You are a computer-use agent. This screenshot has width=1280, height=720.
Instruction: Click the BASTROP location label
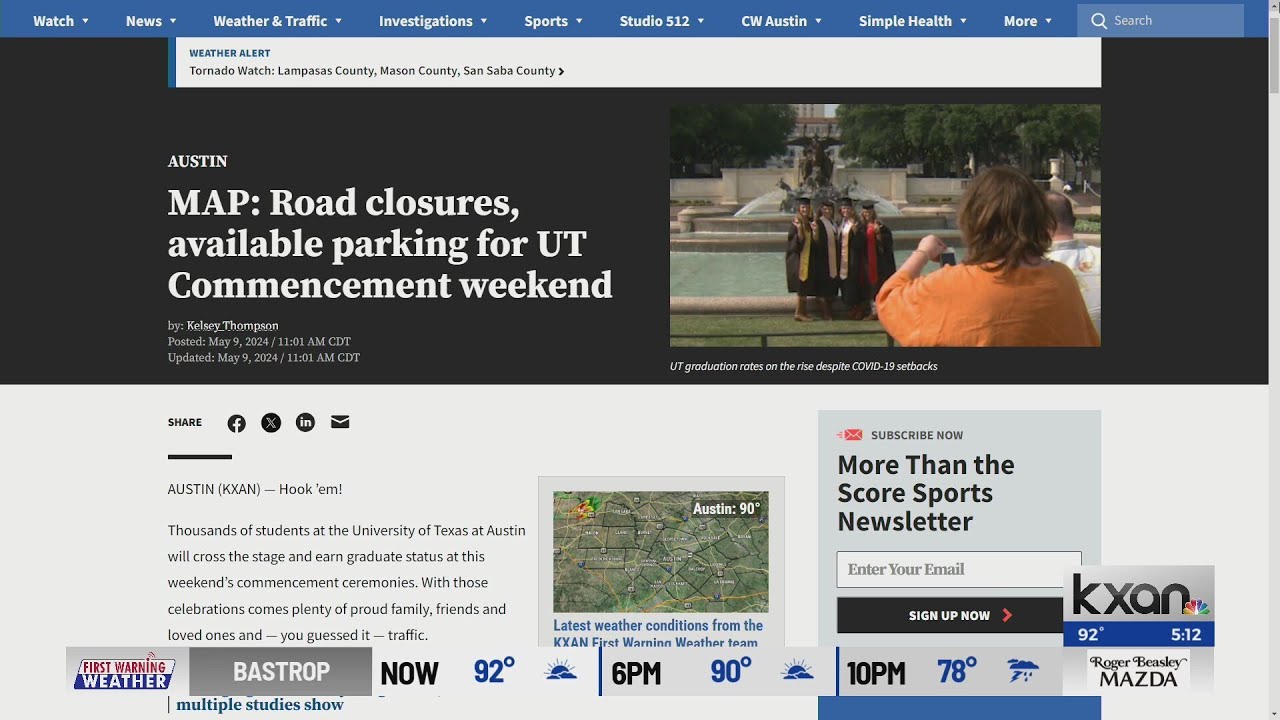click(281, 672)
